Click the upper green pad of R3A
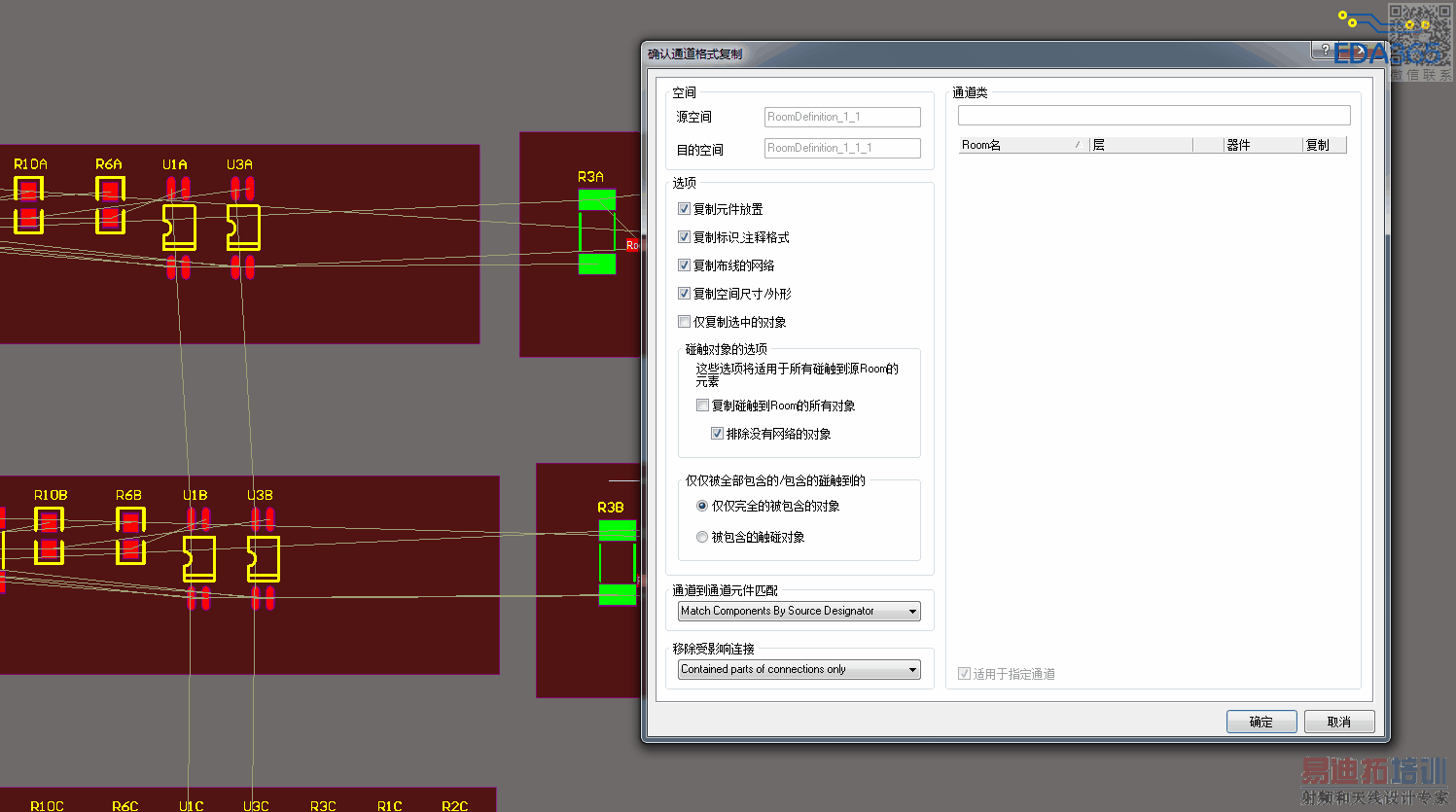 [x=597, y=199]
